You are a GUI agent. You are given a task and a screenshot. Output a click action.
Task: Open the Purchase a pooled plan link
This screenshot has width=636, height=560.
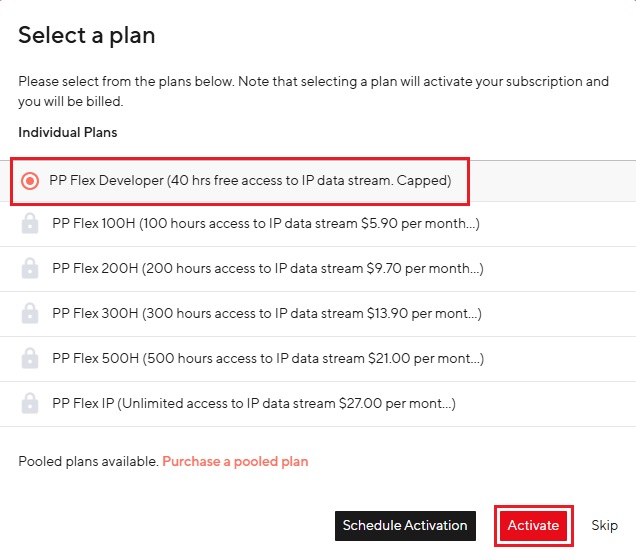click(x=235, y=462)
